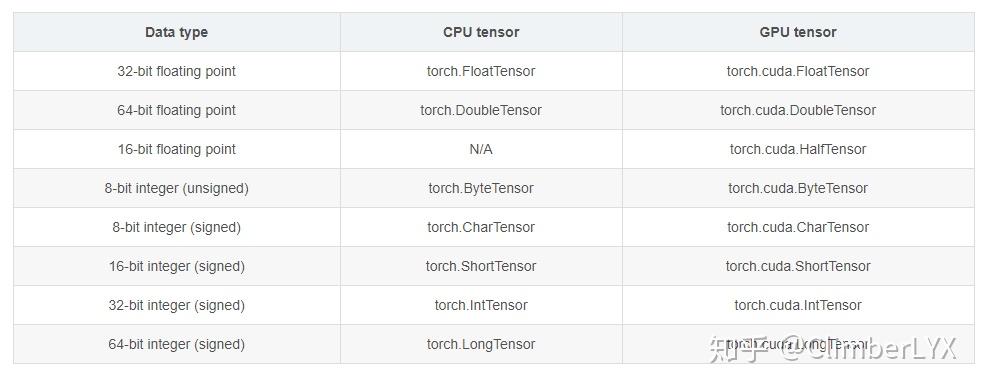Select the 32-bit floating point cell
Screen dimensions: 981x388
(176, 71)
